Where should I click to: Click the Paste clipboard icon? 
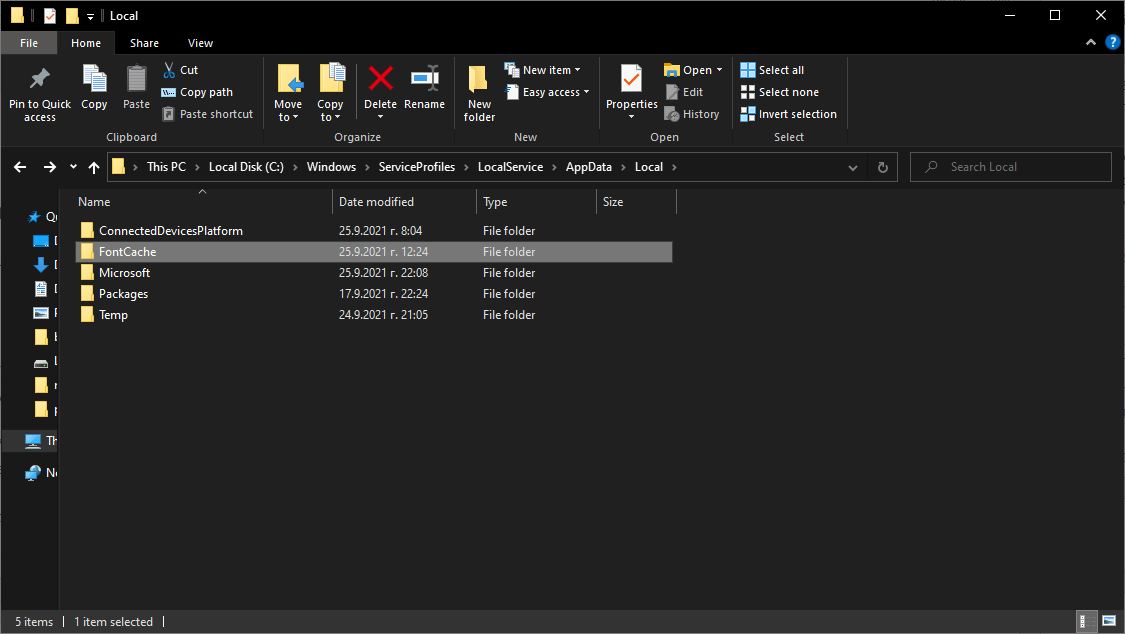click(x=137, y=80)
